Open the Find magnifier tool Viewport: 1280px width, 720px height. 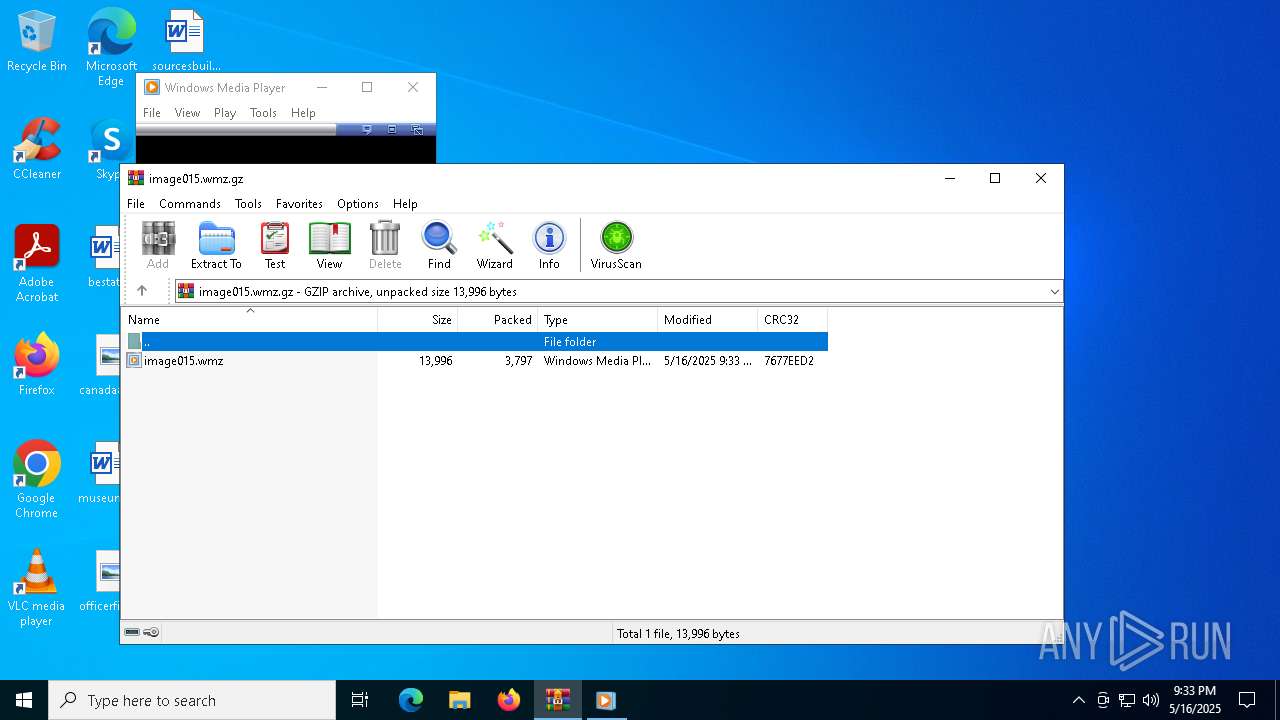pos(439,245)
